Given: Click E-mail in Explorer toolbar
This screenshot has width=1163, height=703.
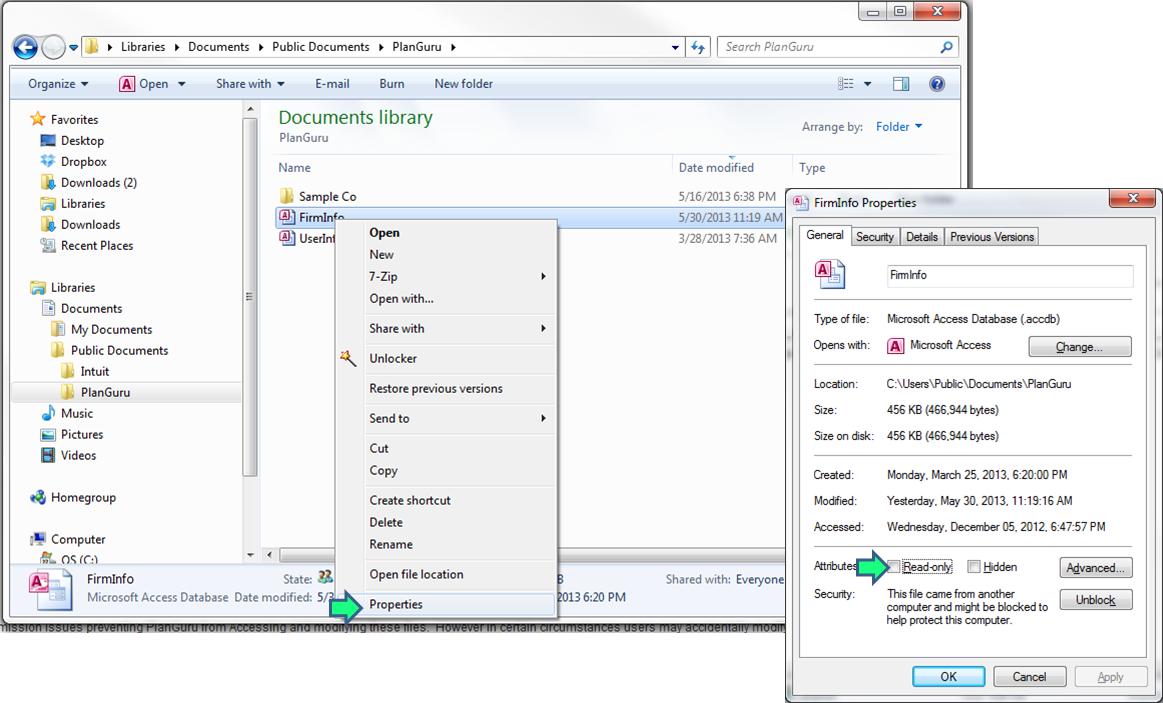Looking at the screenshot, I should click(332, 84).
